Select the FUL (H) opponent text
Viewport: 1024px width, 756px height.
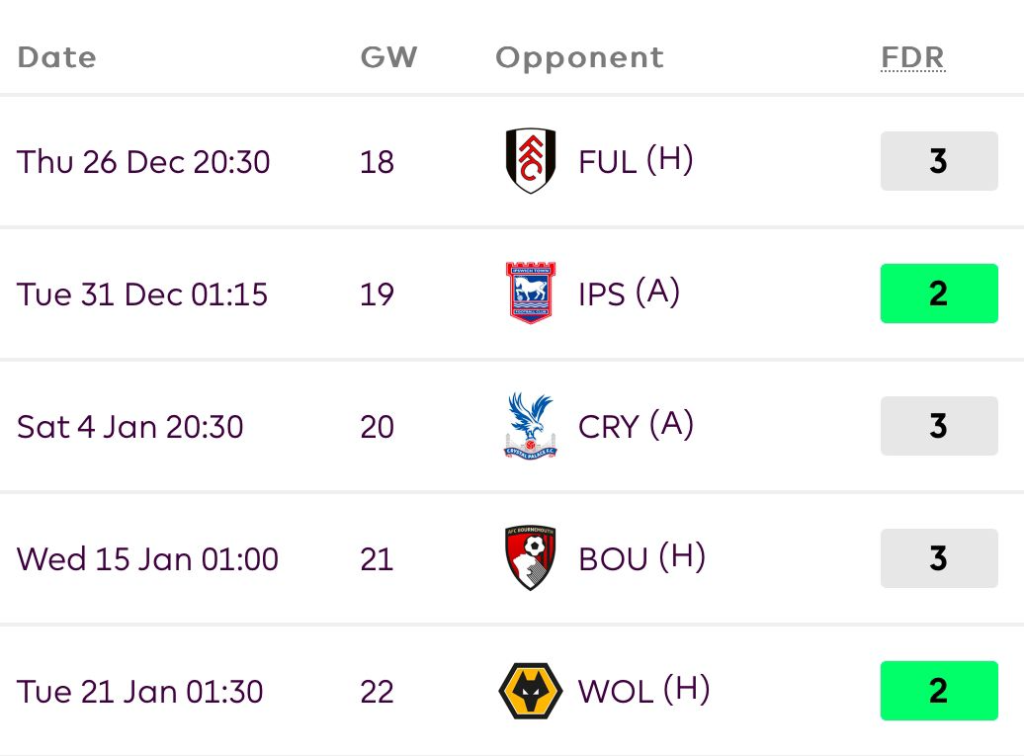point(635,161)
